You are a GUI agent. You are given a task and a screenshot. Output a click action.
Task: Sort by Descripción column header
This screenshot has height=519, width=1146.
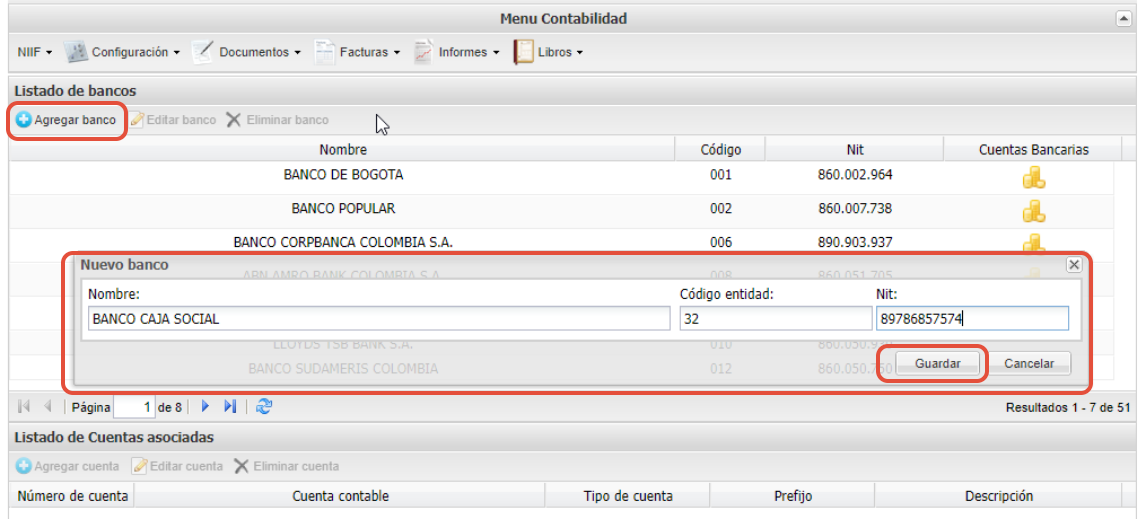(x=999, y=496)
